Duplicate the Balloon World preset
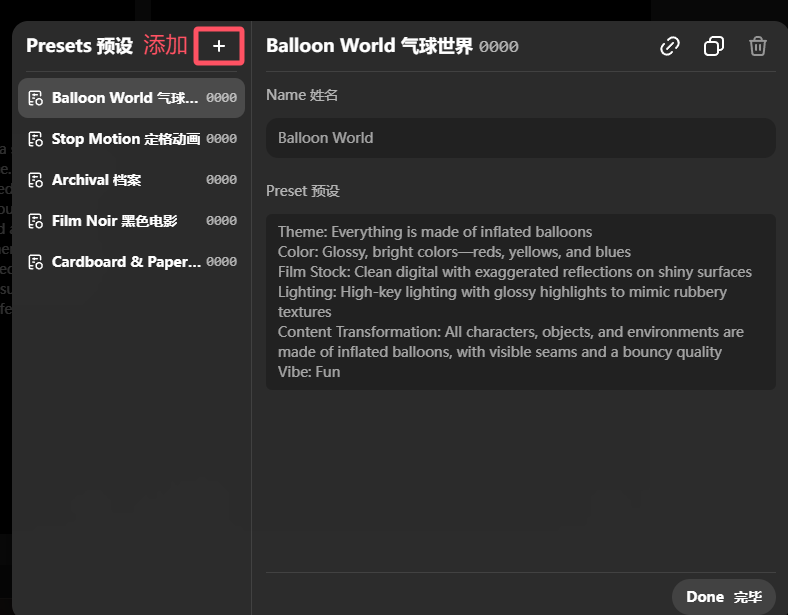Screen dimensions: 788x615 pyautogui.click(x=714, y=46)
